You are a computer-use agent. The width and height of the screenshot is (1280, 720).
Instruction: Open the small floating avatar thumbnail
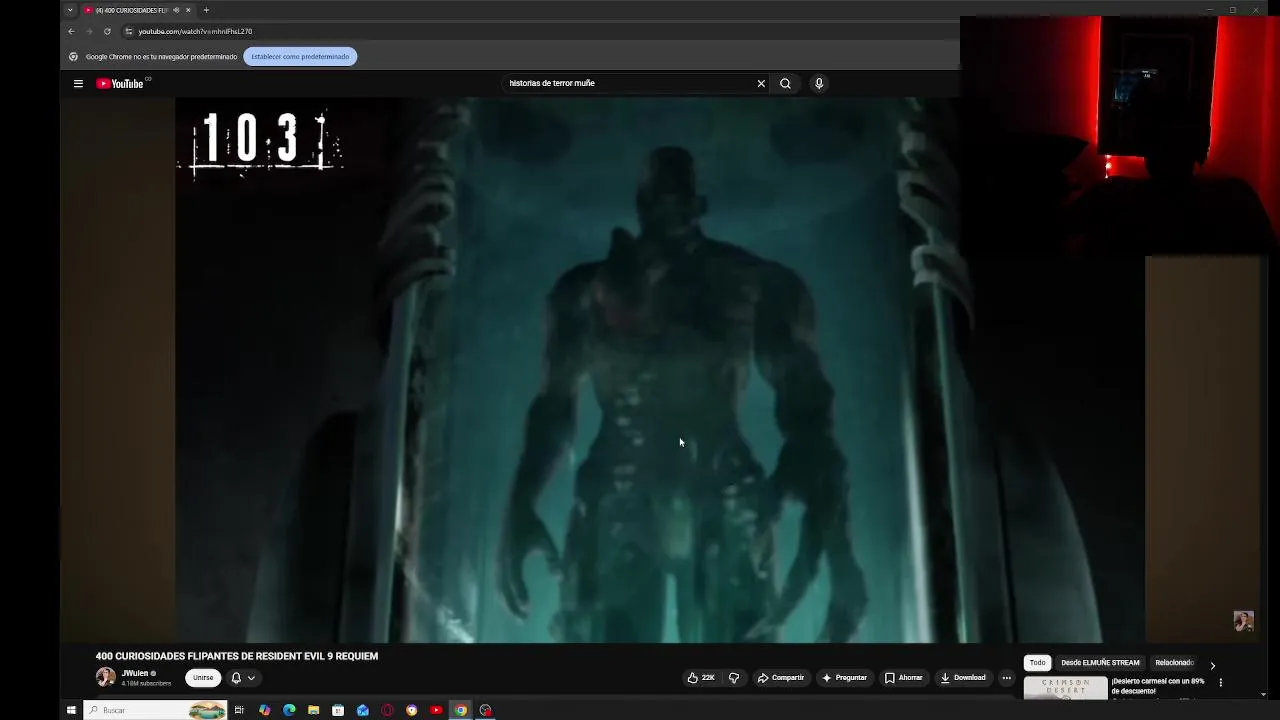[x=1243, y=621]
